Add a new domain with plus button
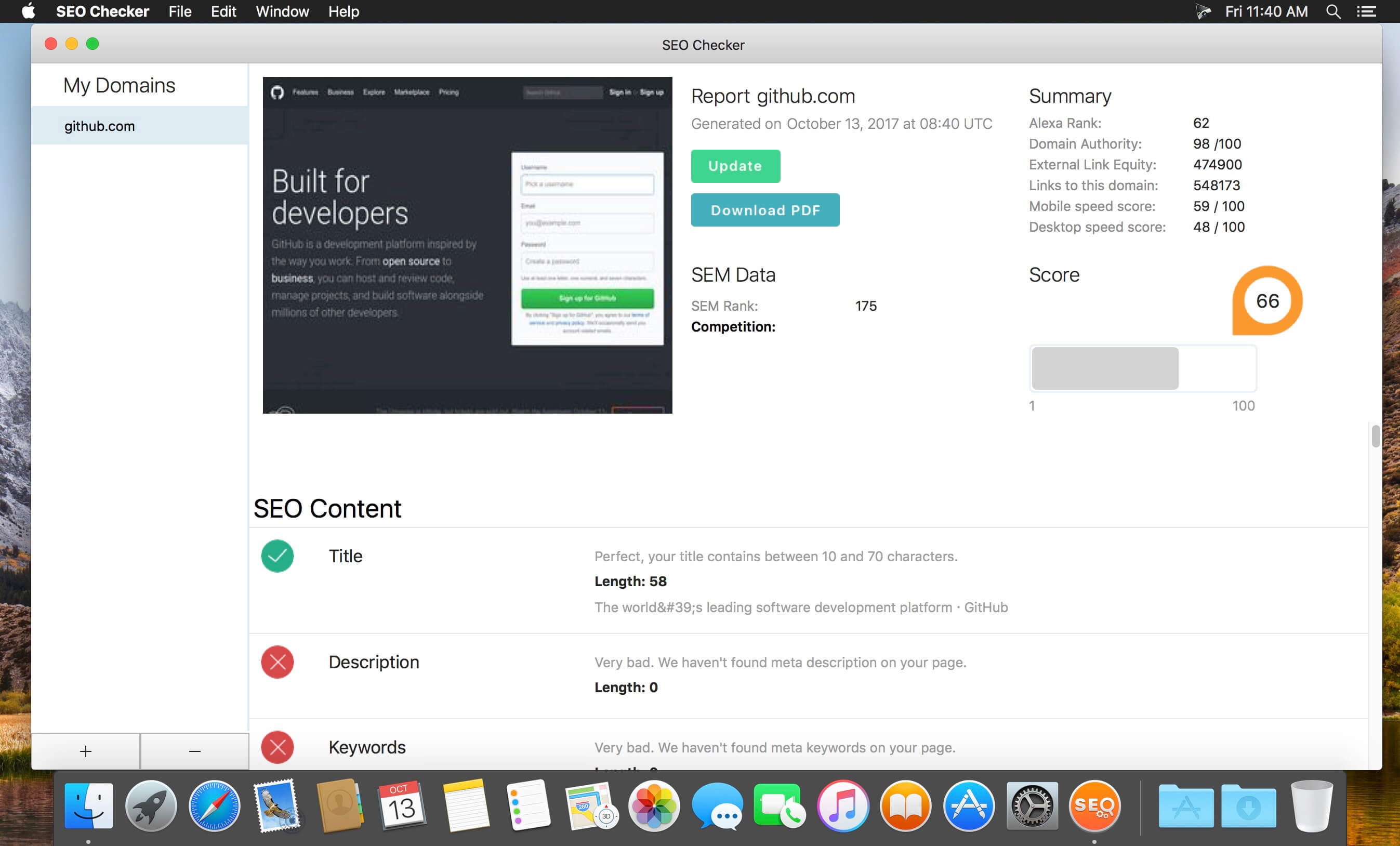Image resolution: width=1400 pixels, height=846 pixels. (x=86, y=751)
